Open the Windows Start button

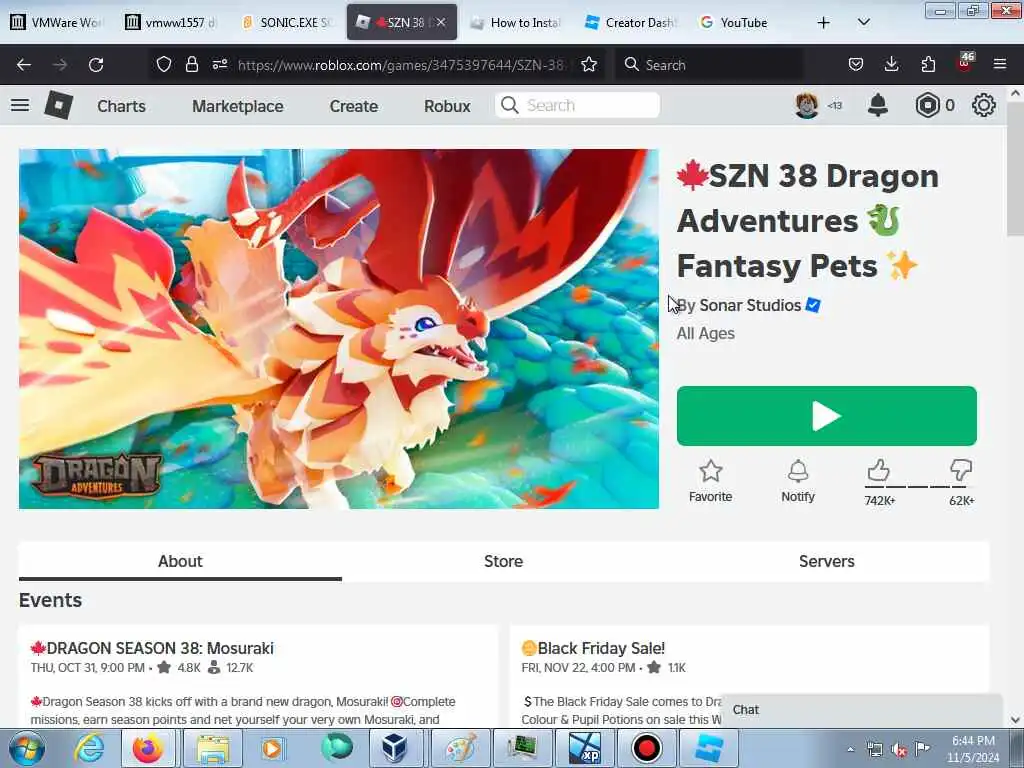click(26, 748)
